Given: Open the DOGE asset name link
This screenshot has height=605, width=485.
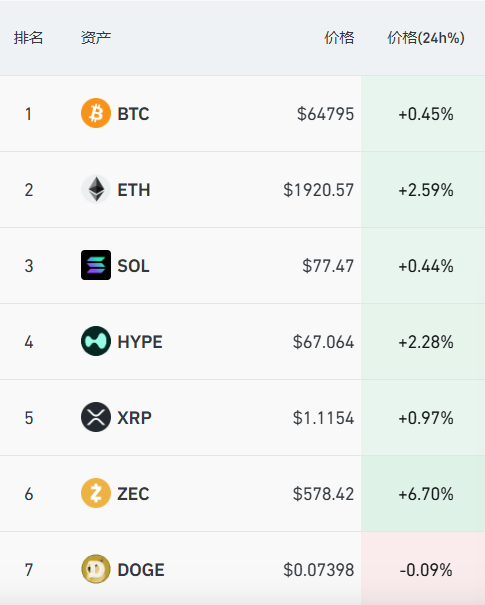Looking at the screenshot, I should click(141, 570).
